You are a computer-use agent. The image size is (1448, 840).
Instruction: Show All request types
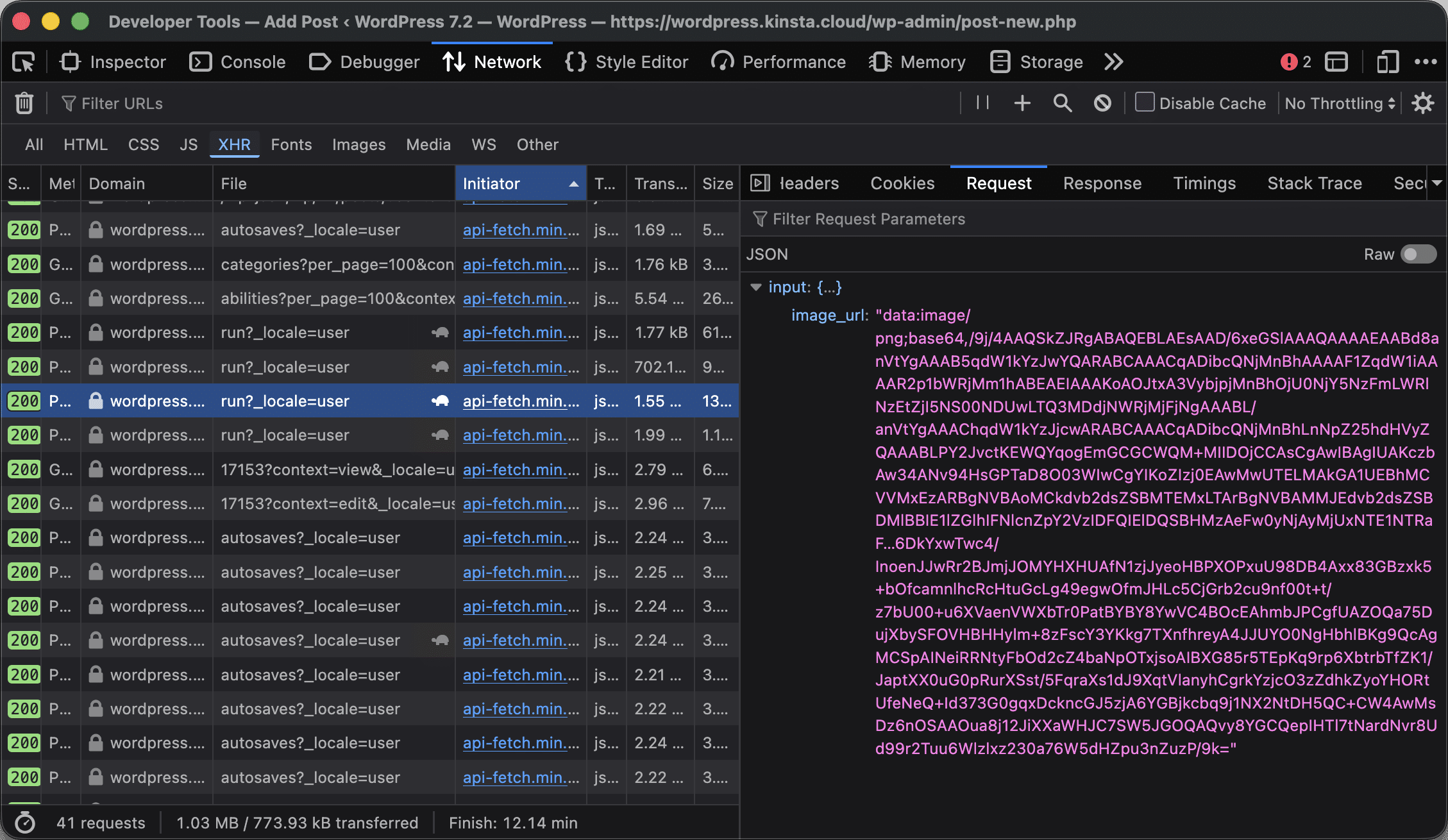[x=34, y=144]
